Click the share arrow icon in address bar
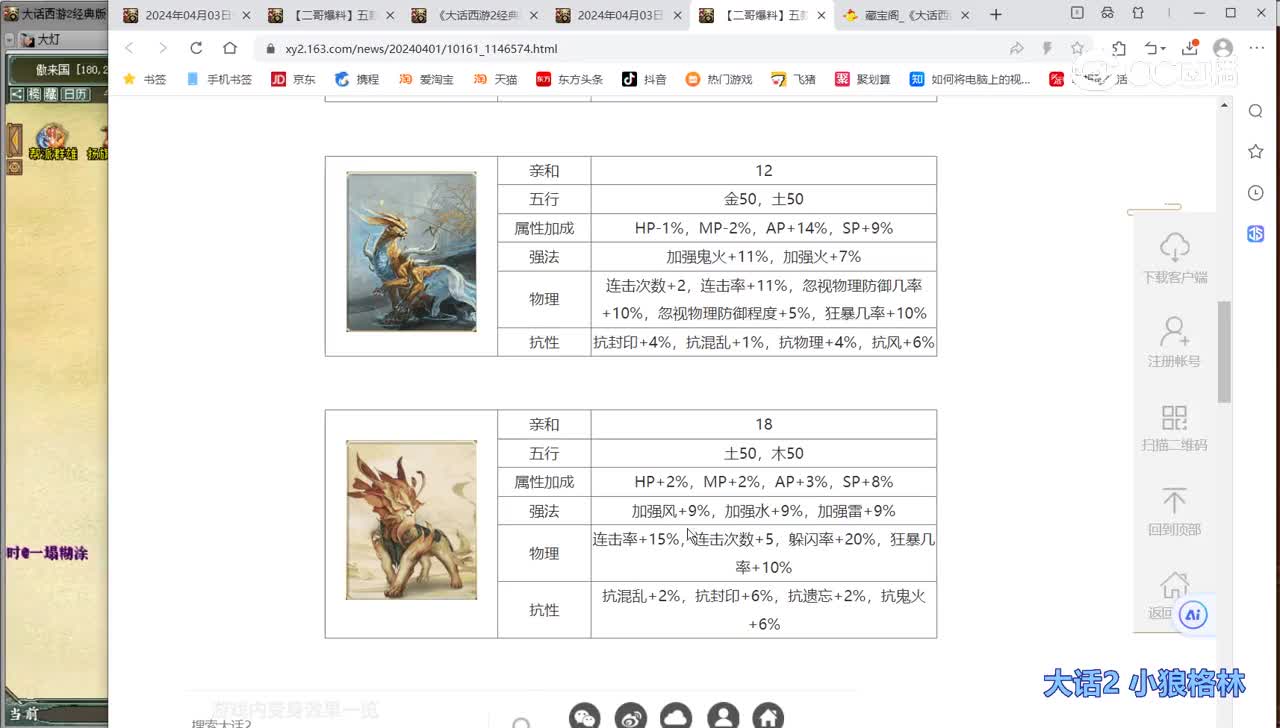 click(1017, 48)
